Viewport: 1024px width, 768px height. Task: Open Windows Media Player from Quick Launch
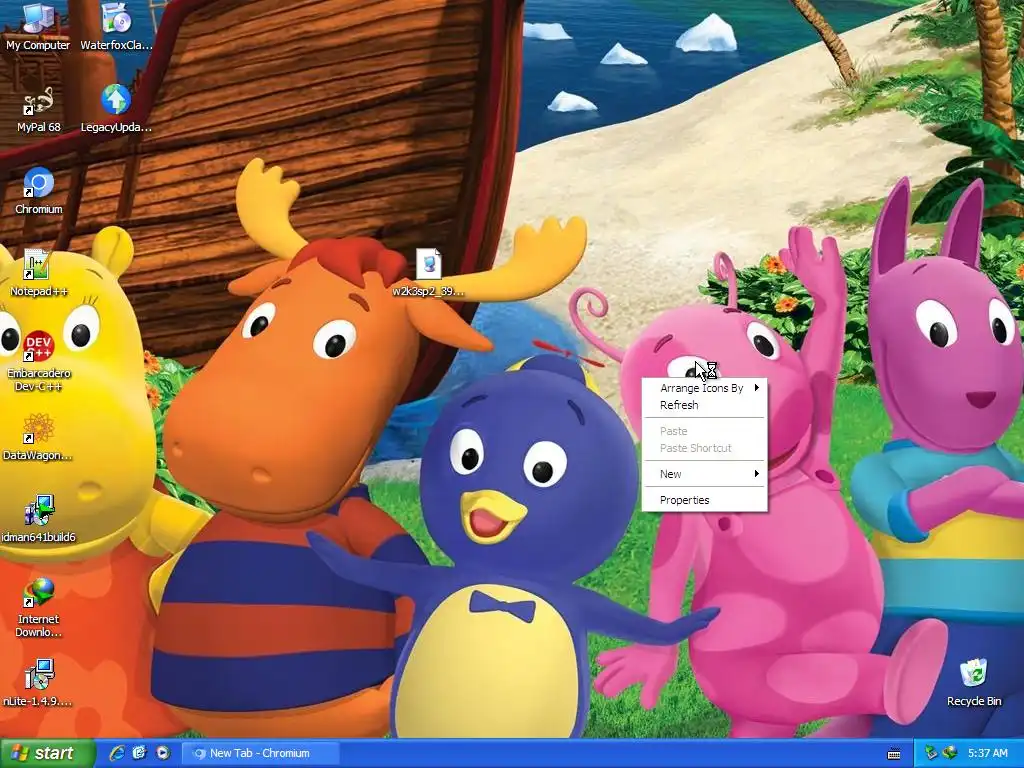163,753
